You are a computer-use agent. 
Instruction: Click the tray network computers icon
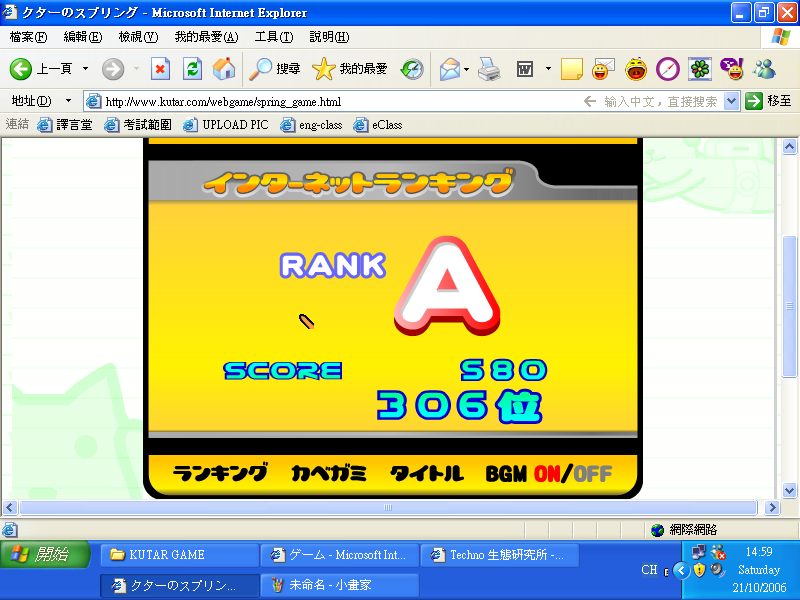[698, 552]
